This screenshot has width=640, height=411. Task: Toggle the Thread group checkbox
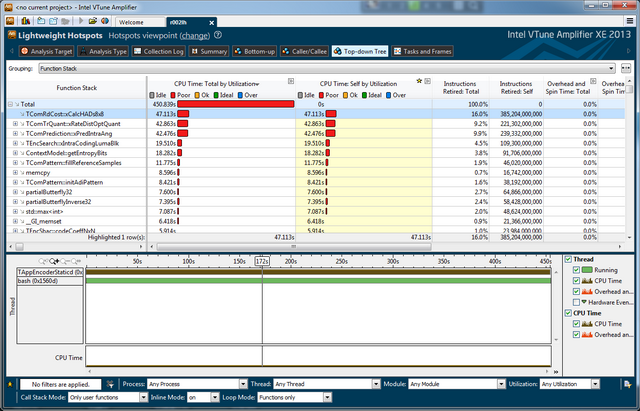568,259
